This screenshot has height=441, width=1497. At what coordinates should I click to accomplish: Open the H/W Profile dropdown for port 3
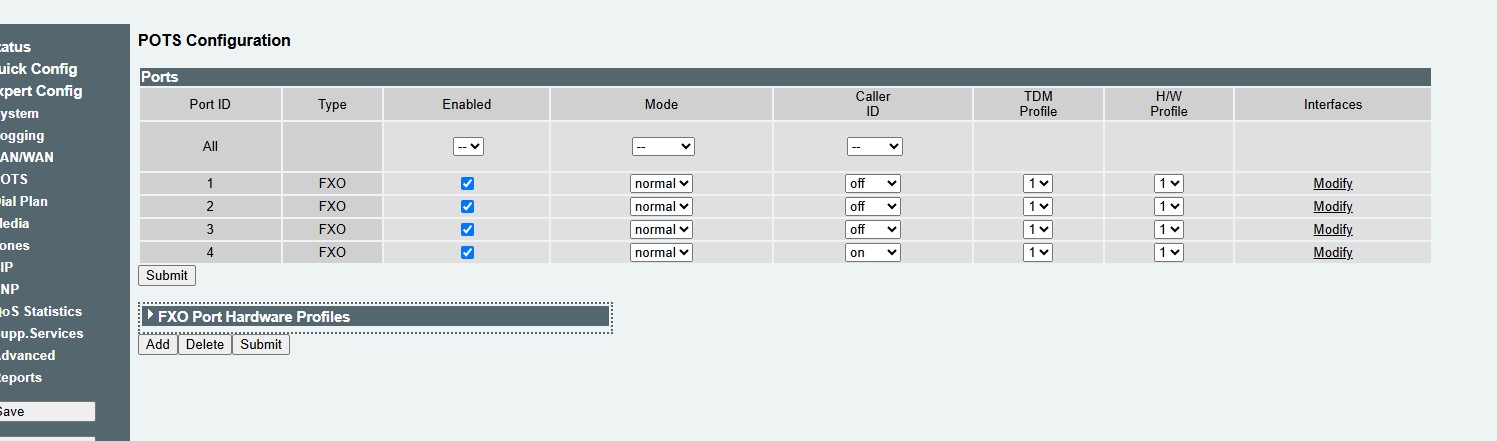point(1169,230)
